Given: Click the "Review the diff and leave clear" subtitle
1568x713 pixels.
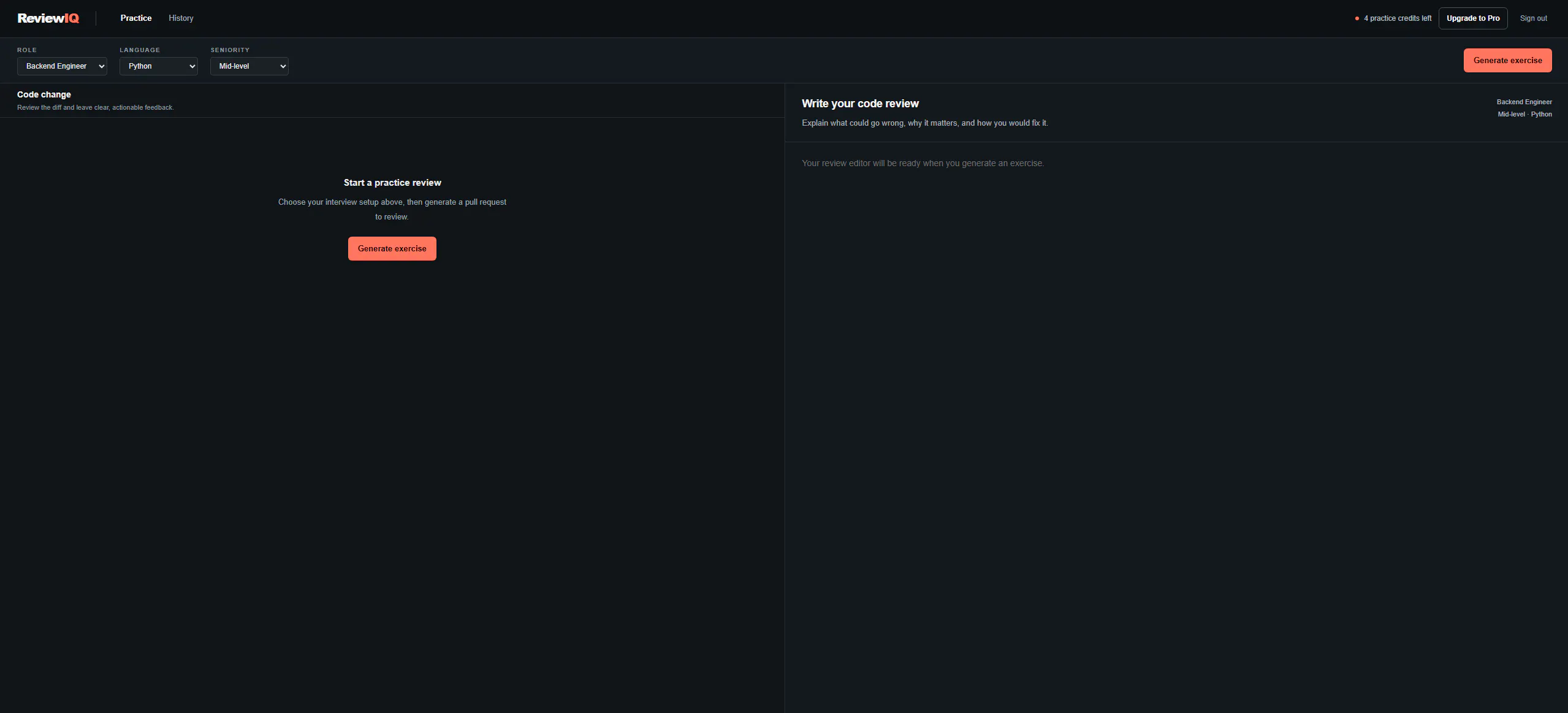Looking at the screenshot, I should (96, 107).
